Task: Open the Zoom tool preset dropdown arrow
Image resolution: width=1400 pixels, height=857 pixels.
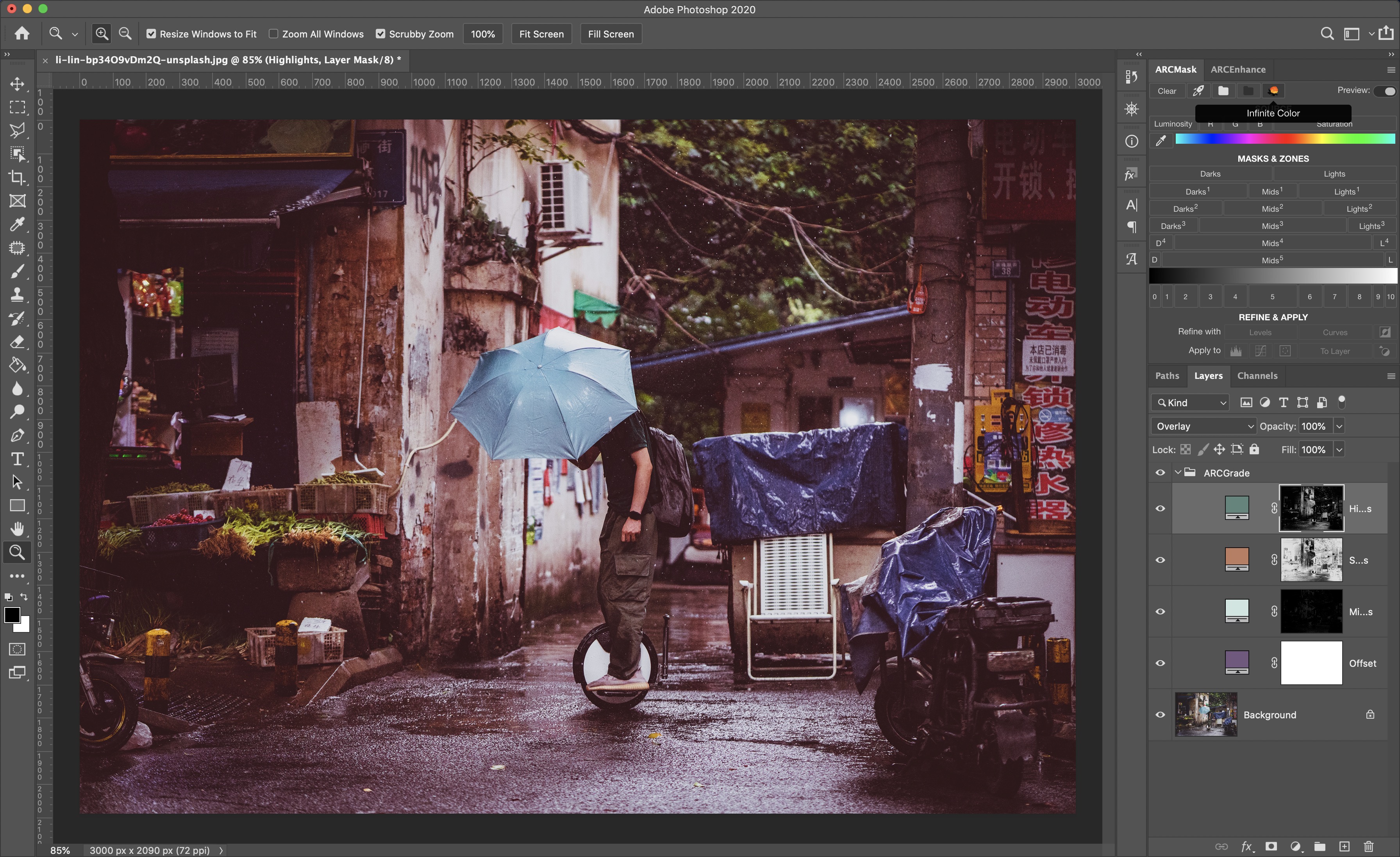Action: pyautogui.click(x=75, y=34)
